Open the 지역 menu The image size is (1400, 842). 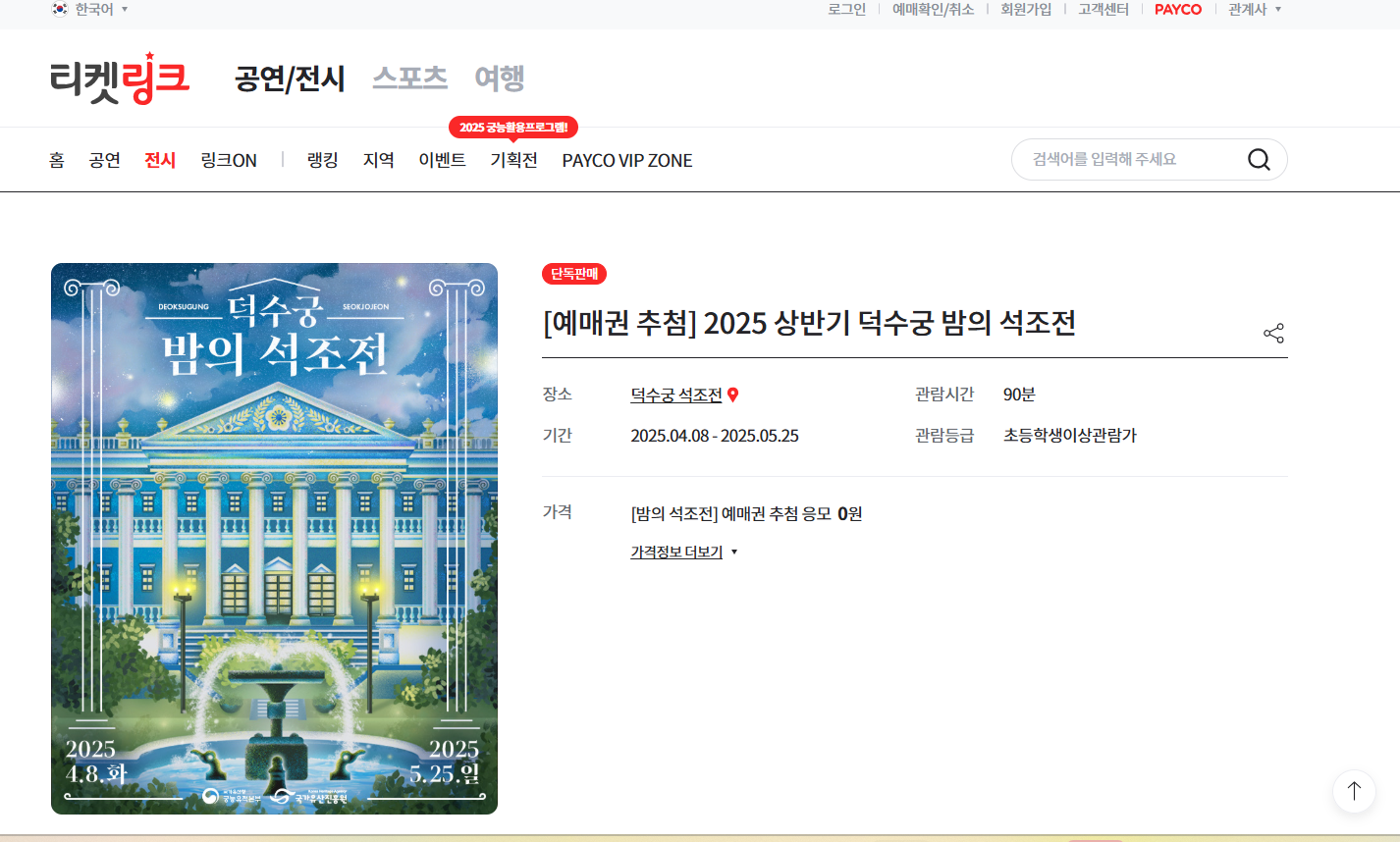(x=379, y=160)
